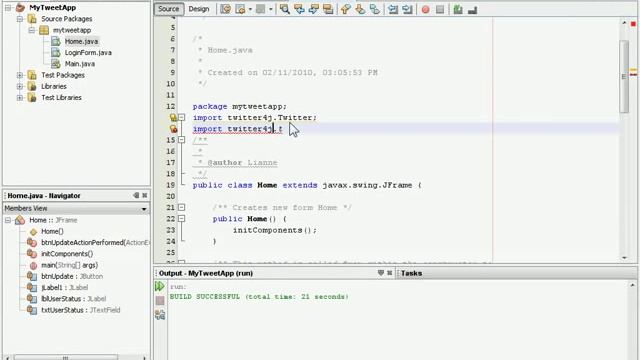
Task: Select jLabel1 : JLabel field
Action: point(64,288)
